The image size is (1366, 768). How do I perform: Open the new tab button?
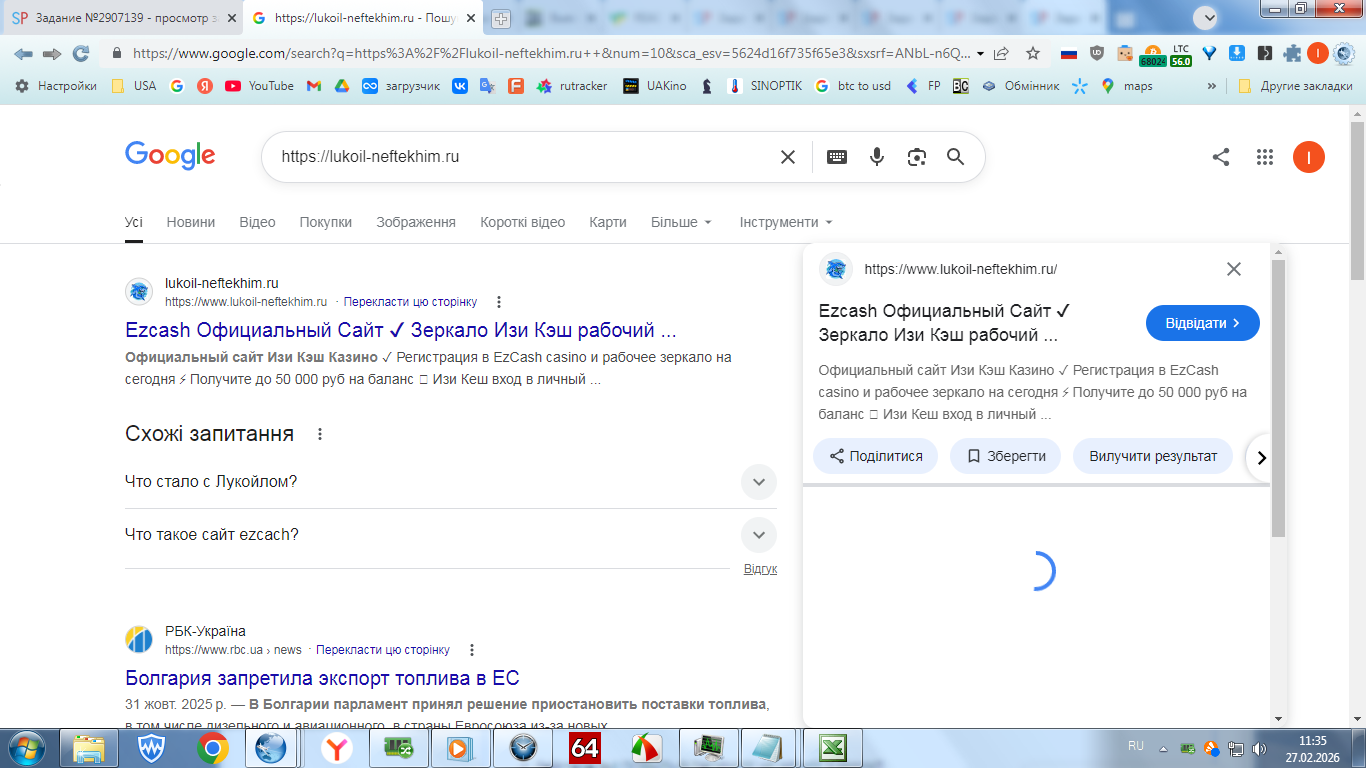point(501,18)
